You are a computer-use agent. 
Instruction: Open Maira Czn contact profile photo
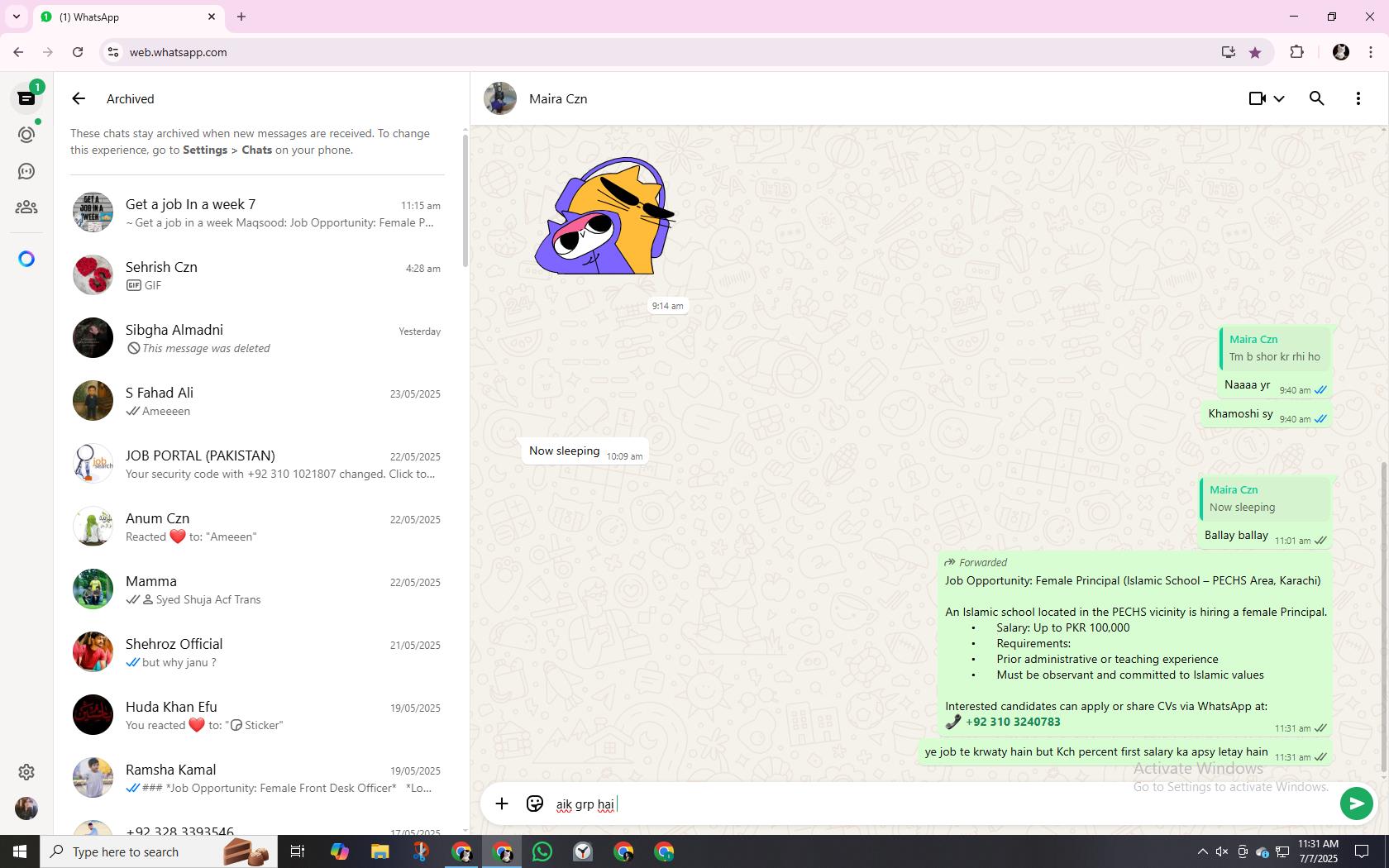tap(500, 98)
